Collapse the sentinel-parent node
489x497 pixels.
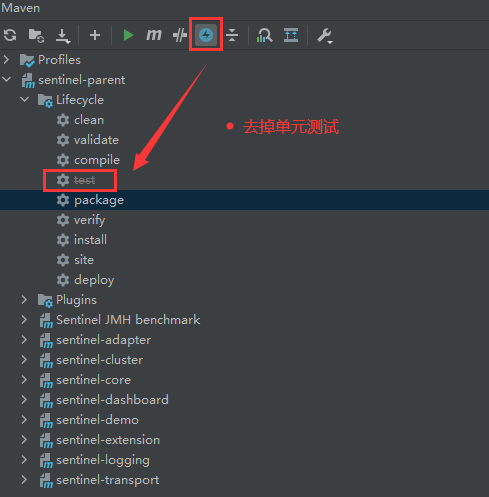coord(6,80)
